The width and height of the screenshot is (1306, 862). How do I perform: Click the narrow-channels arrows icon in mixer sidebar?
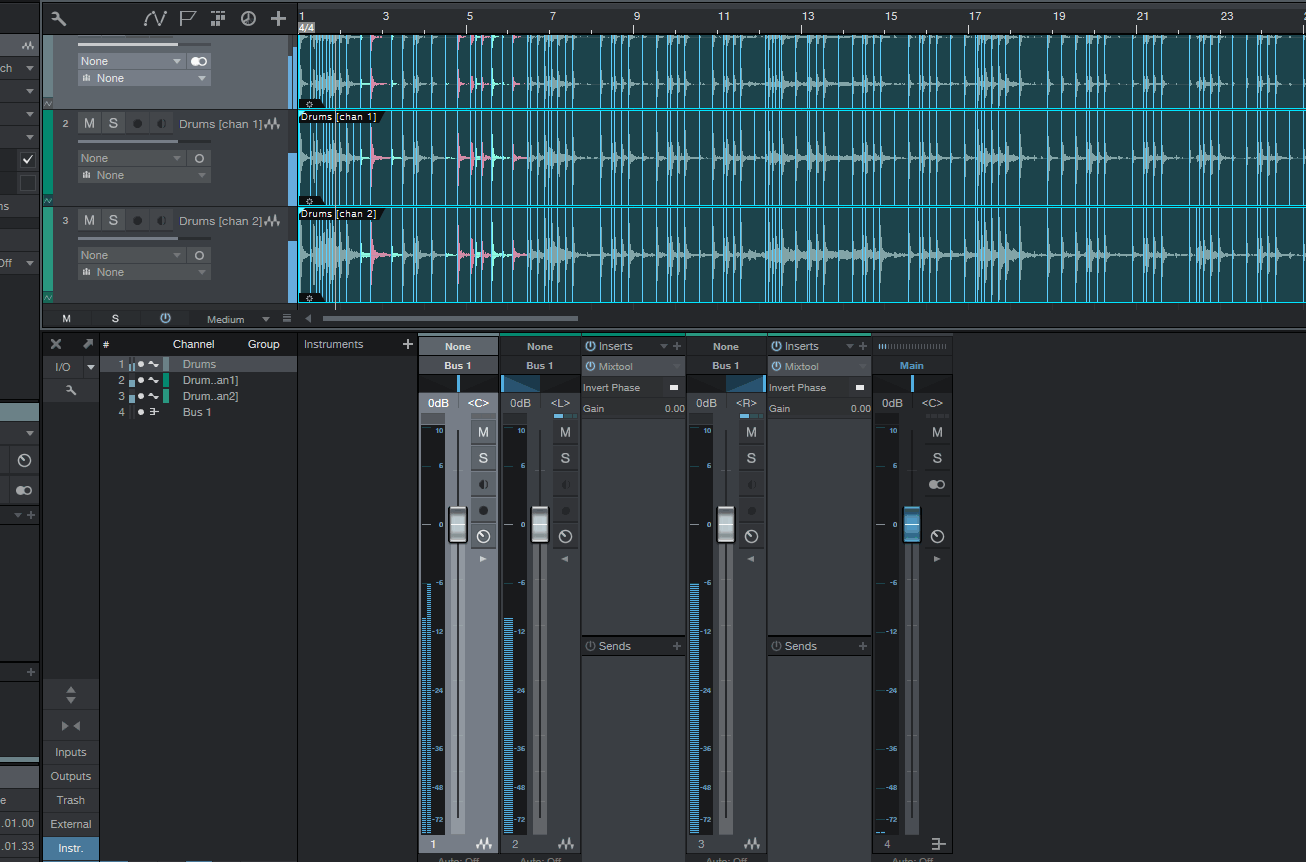(71, 725)
